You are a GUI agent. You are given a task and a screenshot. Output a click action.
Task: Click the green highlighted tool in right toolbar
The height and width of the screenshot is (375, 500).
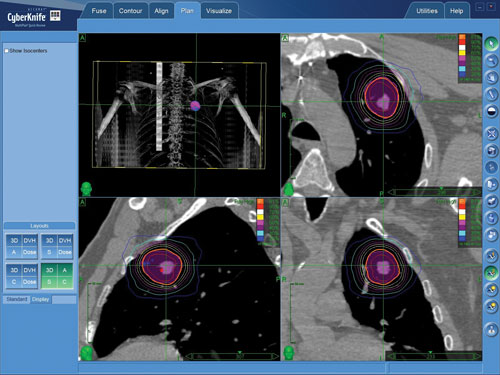tap(491, 273)
